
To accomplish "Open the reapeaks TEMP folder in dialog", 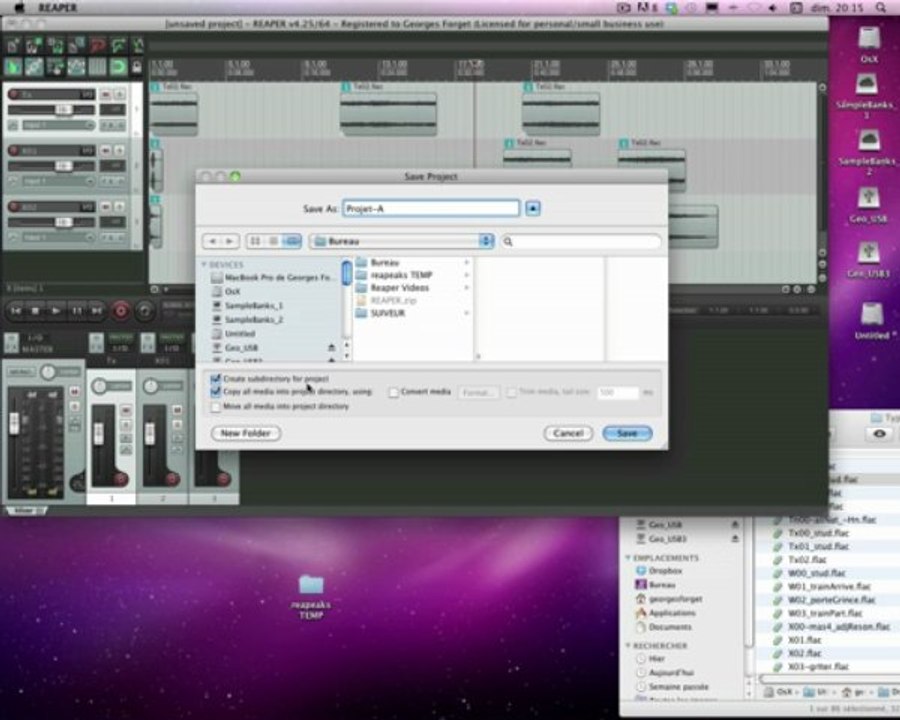I will [401, 275].
